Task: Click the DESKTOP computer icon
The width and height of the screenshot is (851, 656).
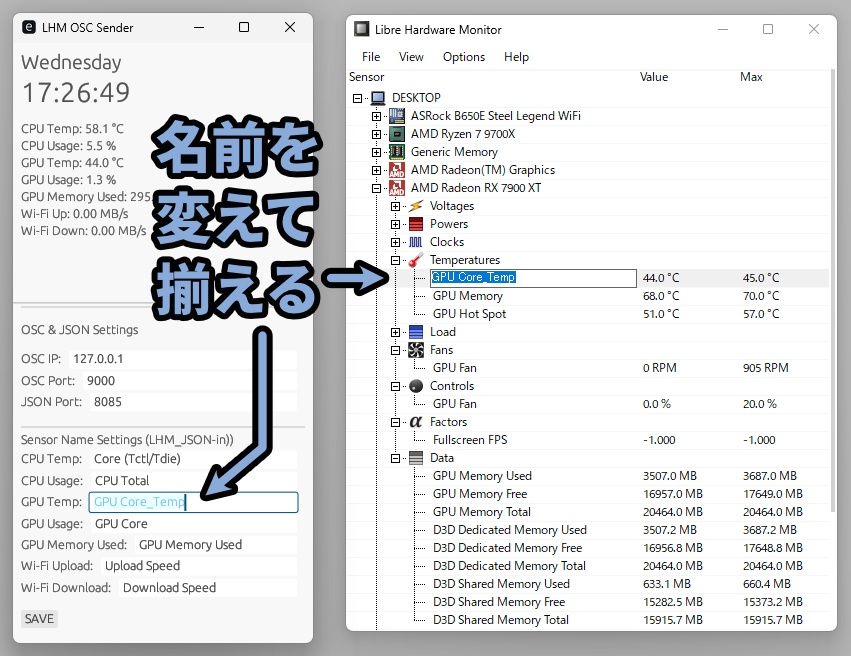Action: click(378, 98)
